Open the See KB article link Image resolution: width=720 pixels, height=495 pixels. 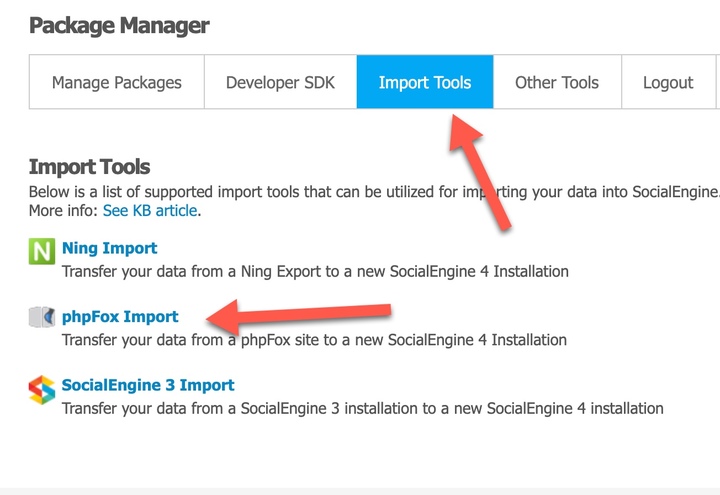[150, 210]
